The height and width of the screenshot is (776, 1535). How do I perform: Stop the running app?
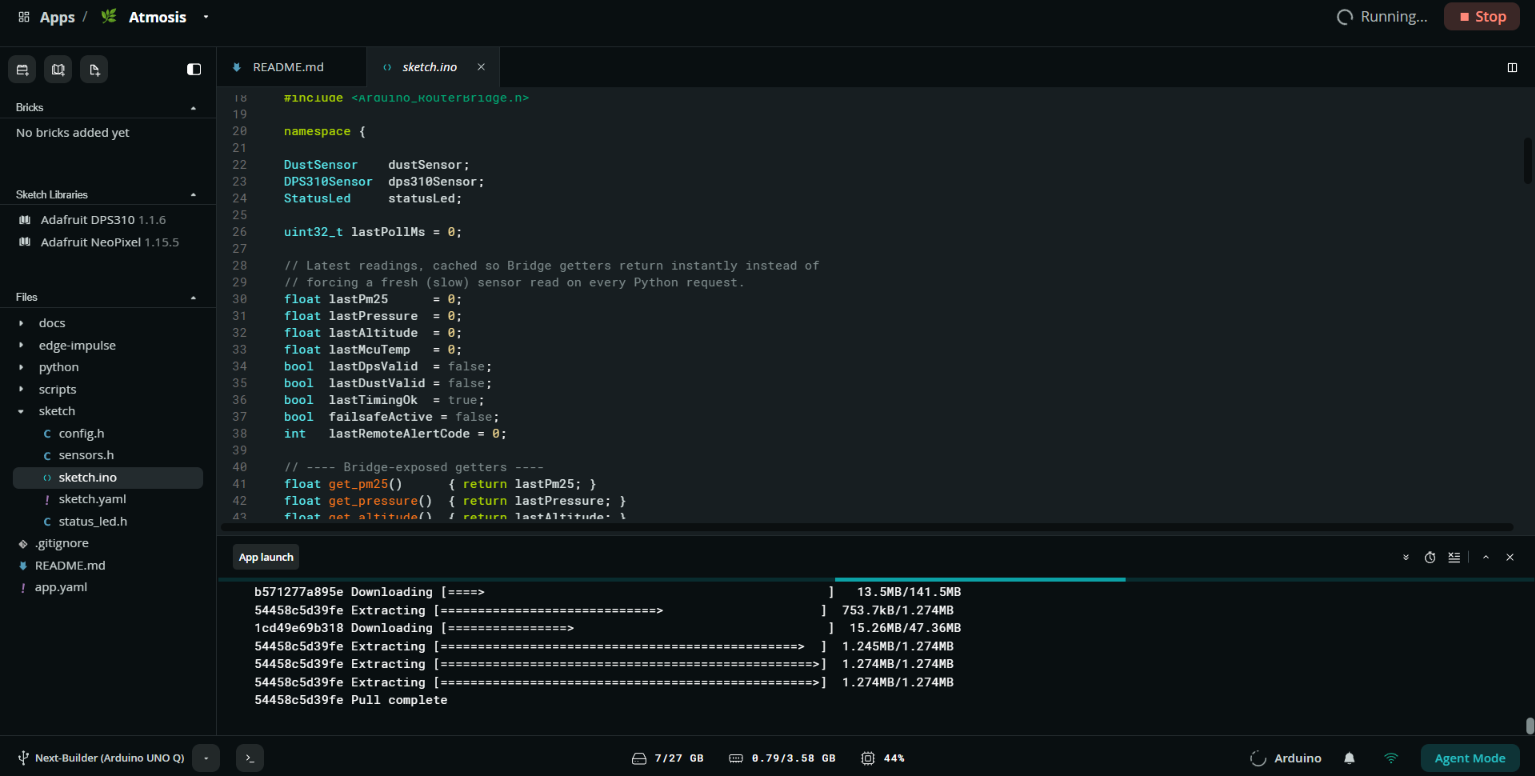click(x=1481, y=17)
